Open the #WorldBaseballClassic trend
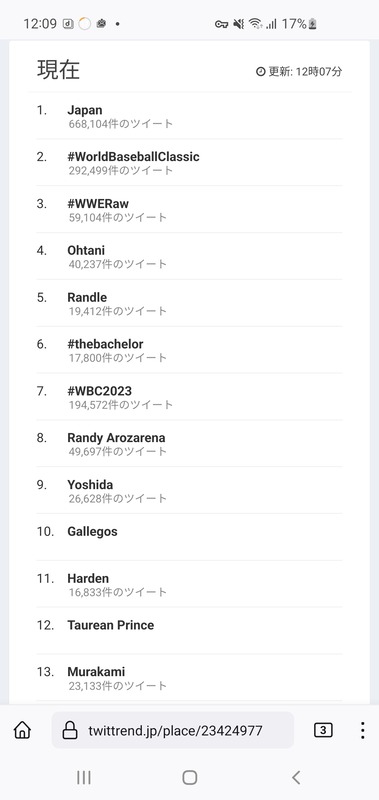Viewport: 379px width, 800px height. (x=133, y=157)
